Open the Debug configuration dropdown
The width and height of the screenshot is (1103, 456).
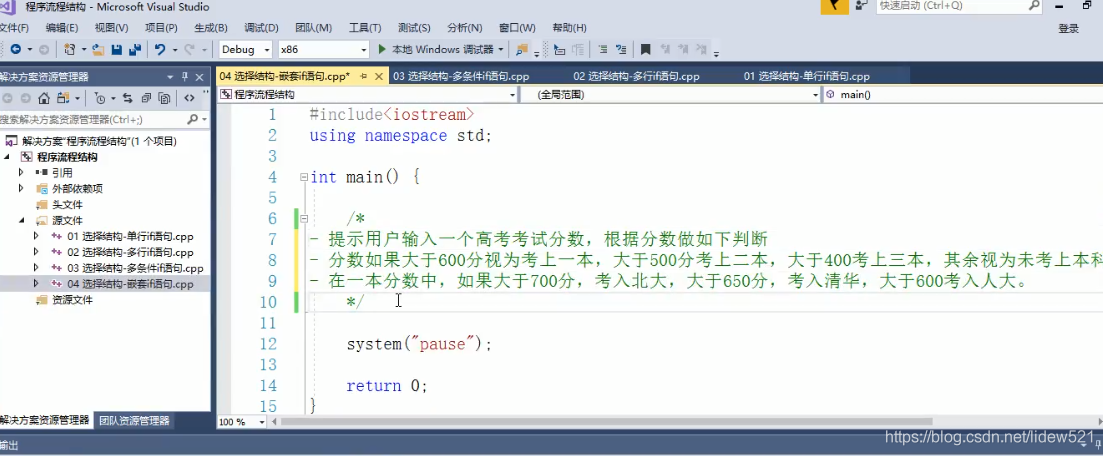(267, 49)
